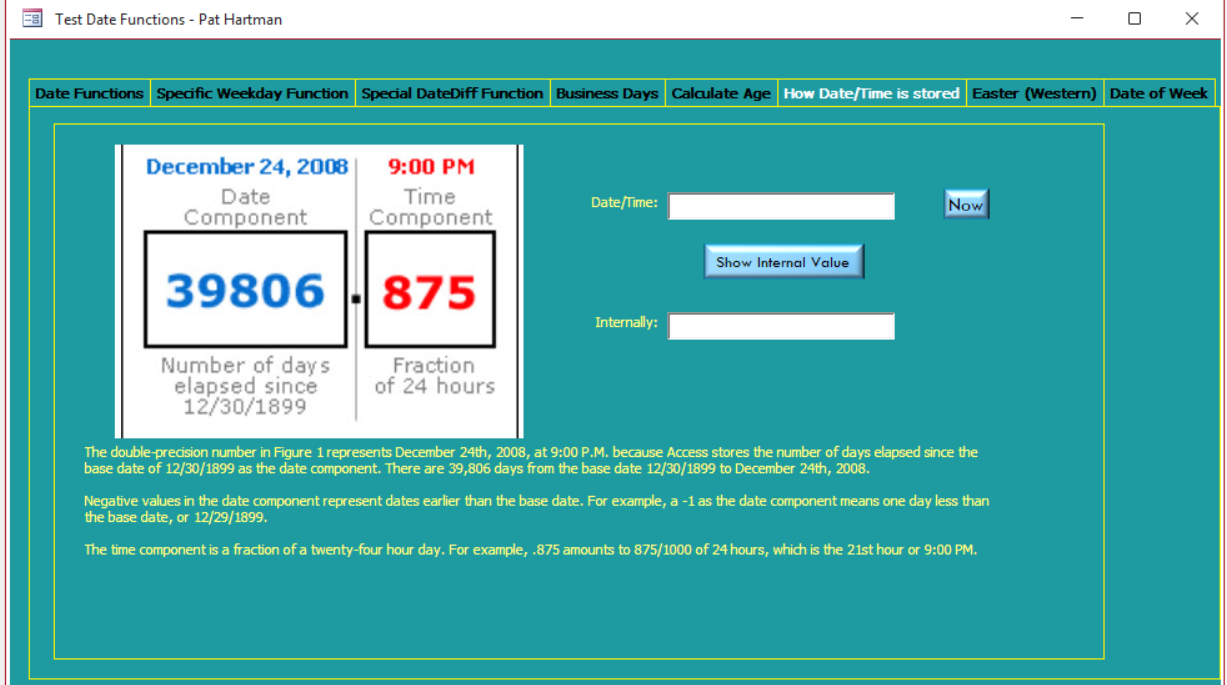1227x685 pixels.
Task: Click the Show Internal Value button
Action: pyautogui.click(x=783, y=262)
